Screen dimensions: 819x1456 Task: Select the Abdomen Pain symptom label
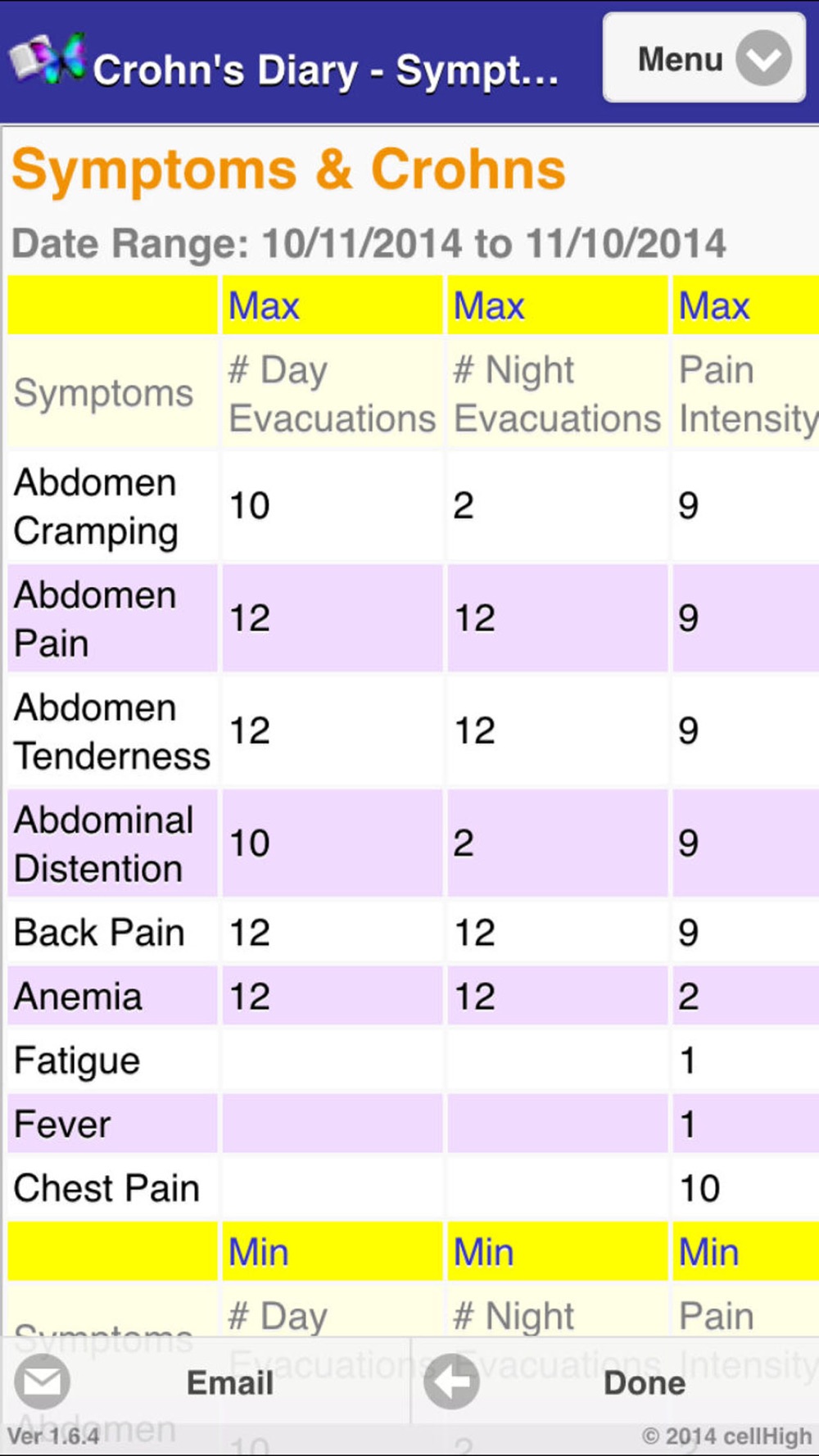(96, 619)
